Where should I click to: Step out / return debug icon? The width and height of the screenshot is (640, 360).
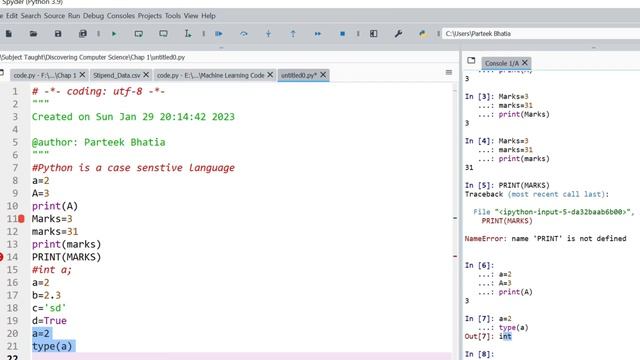(293, 34)
